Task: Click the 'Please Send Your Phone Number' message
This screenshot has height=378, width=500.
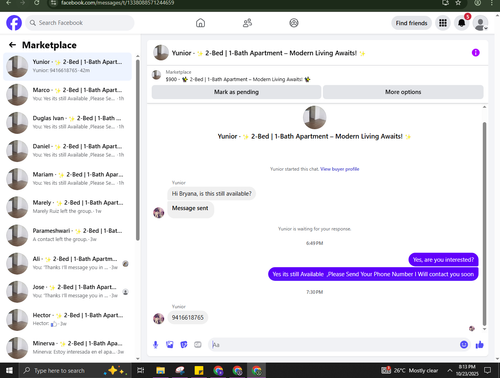Action: (x=373, y=274)
